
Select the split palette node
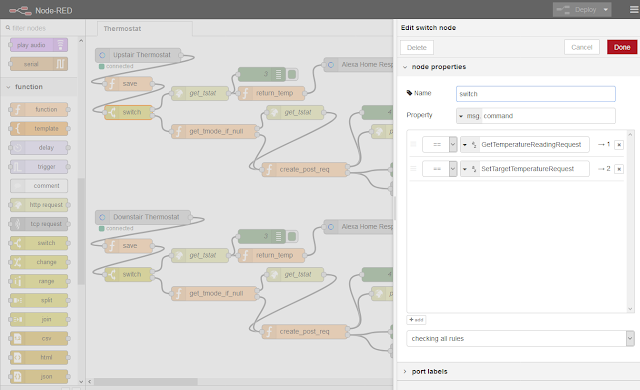tap(39, 300)
